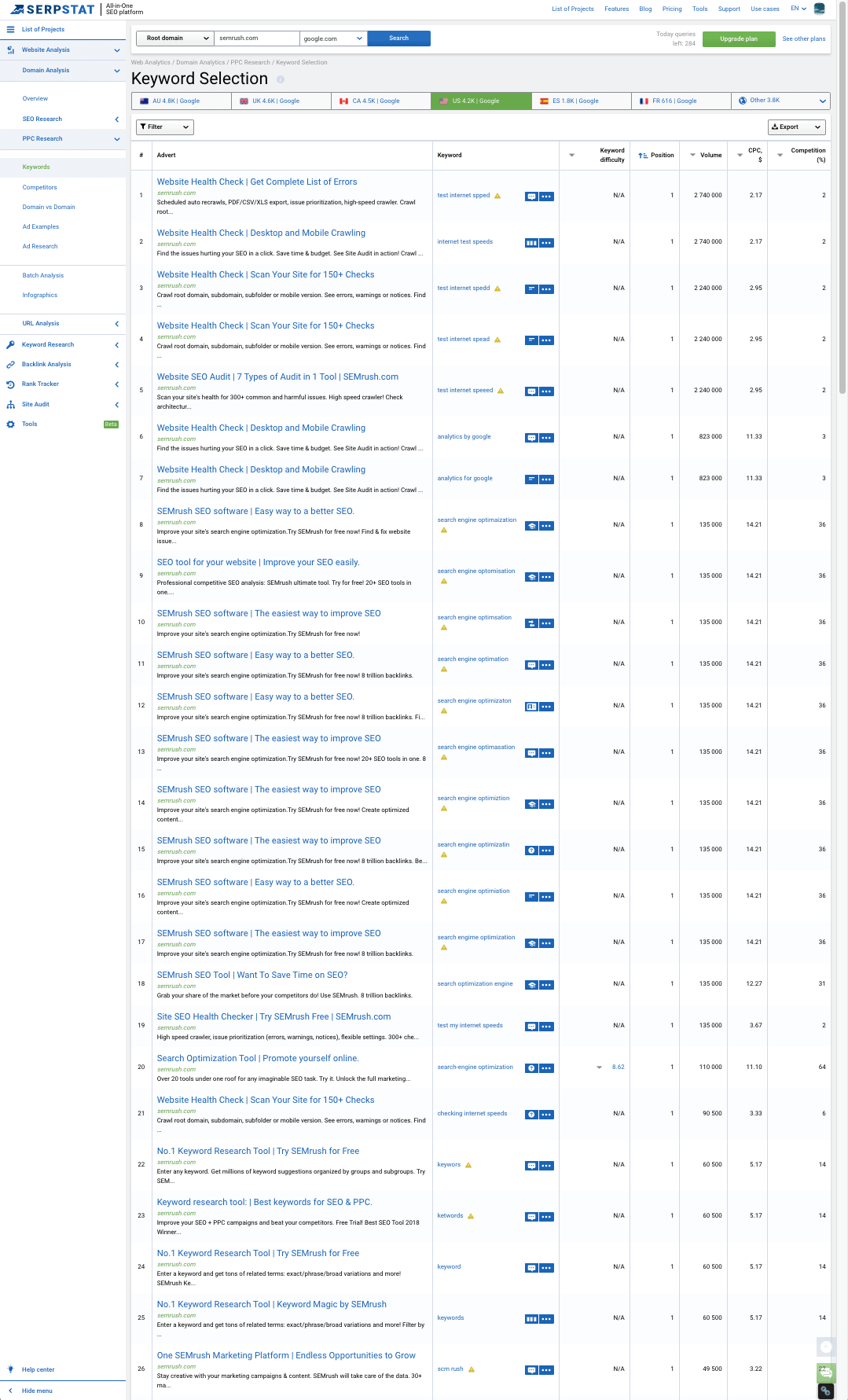Expand the difficulty arrow for 'search-engine optimization'
The height and width of the screenshot is (1400, 848).
click(599, 1067)
